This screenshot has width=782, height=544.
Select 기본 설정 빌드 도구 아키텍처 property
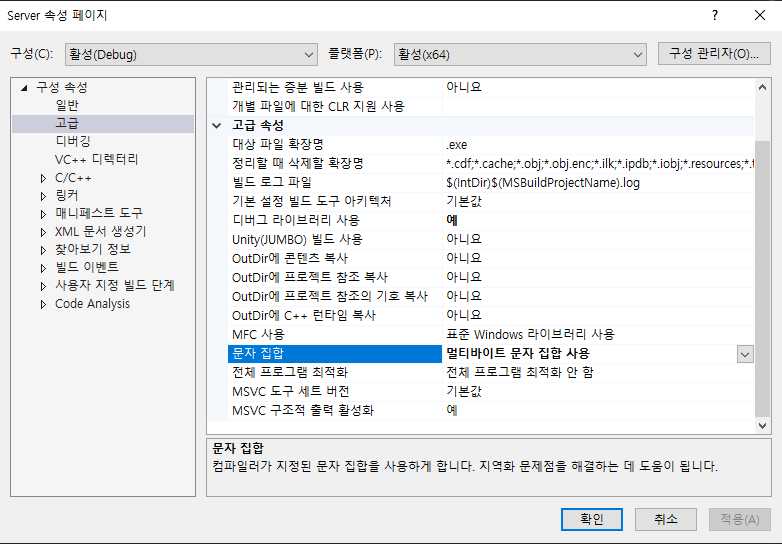click(x=335, y=201)
